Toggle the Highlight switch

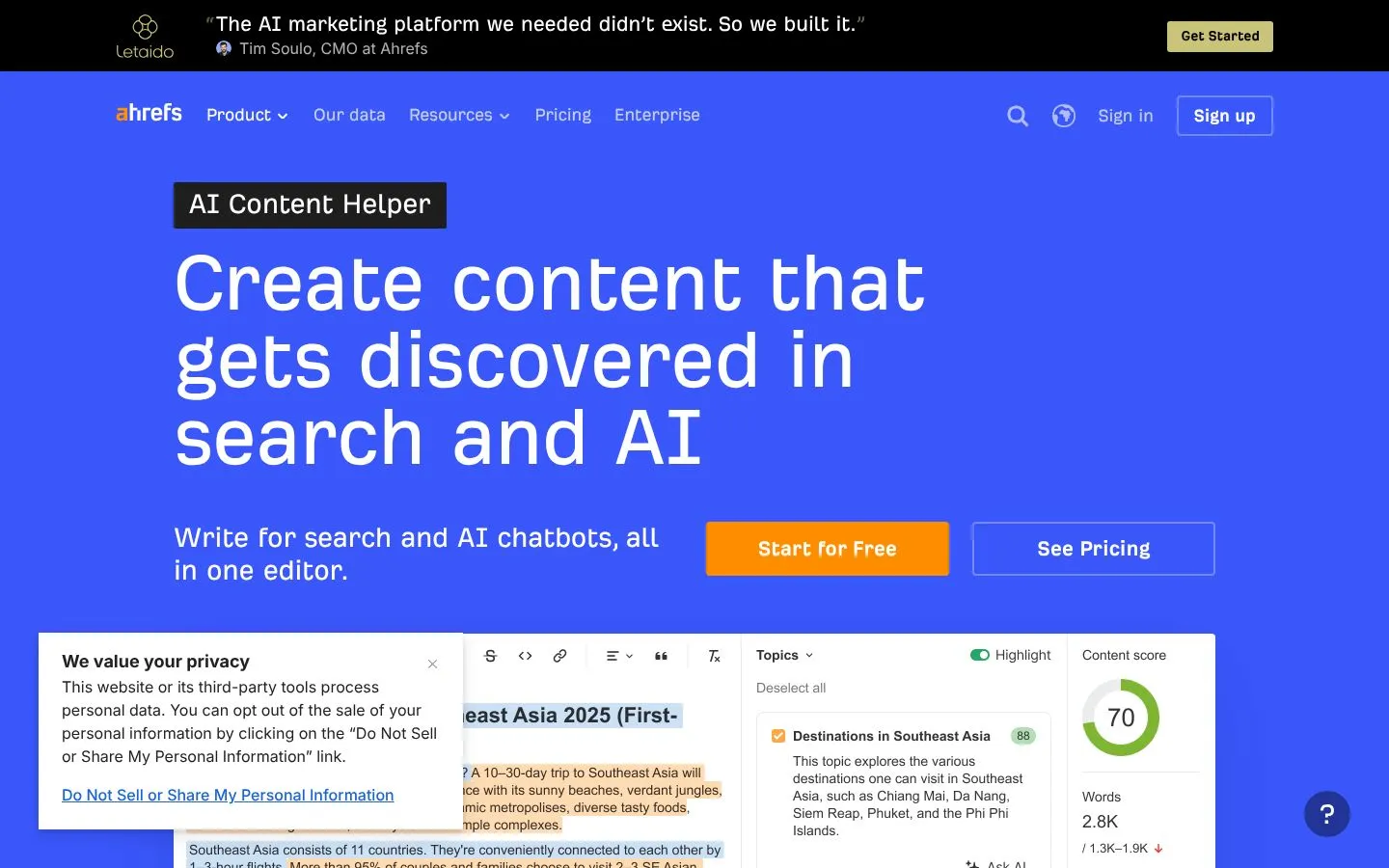(980, 655)
